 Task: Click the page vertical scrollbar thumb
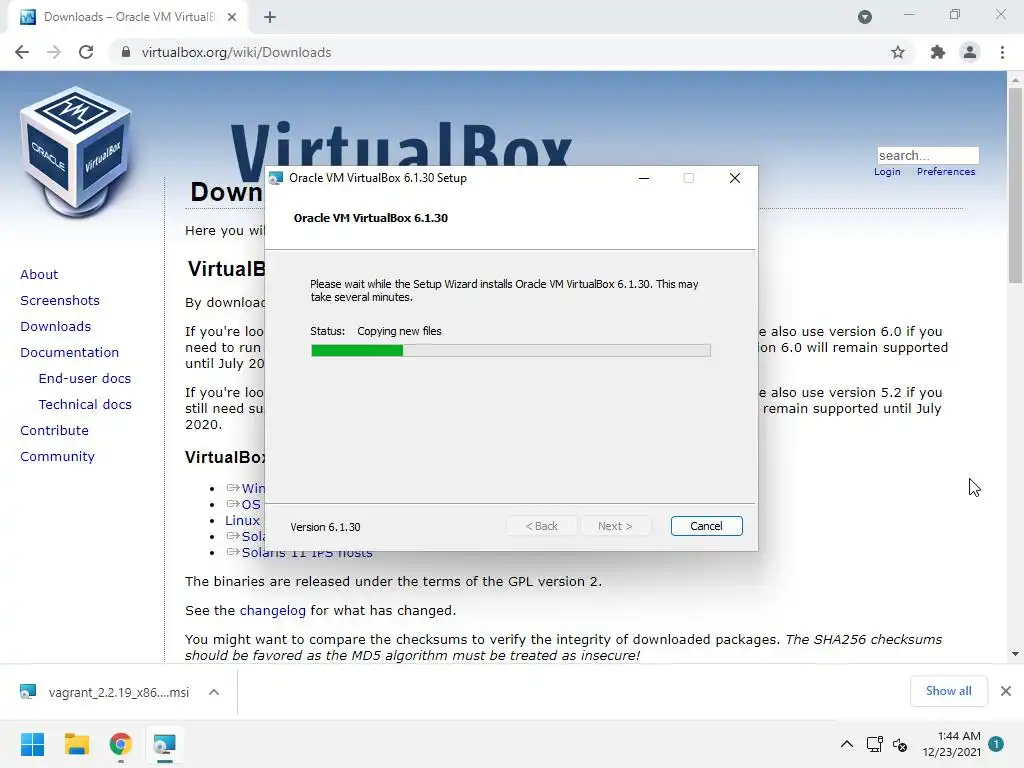[x=1015, y=185]
